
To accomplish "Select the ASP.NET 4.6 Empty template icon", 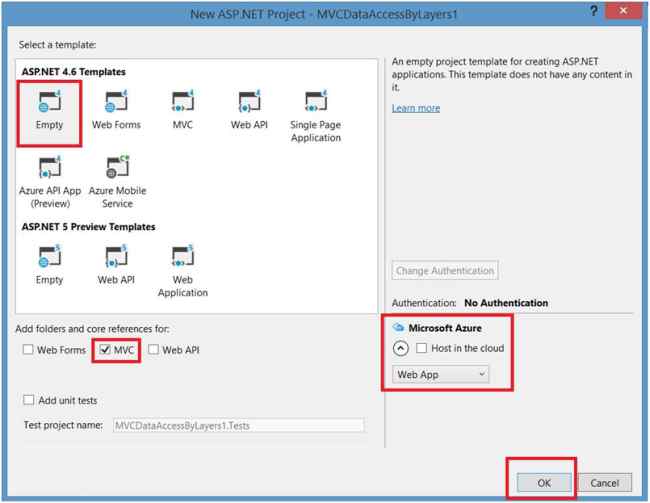I will [x=49, y=102].
